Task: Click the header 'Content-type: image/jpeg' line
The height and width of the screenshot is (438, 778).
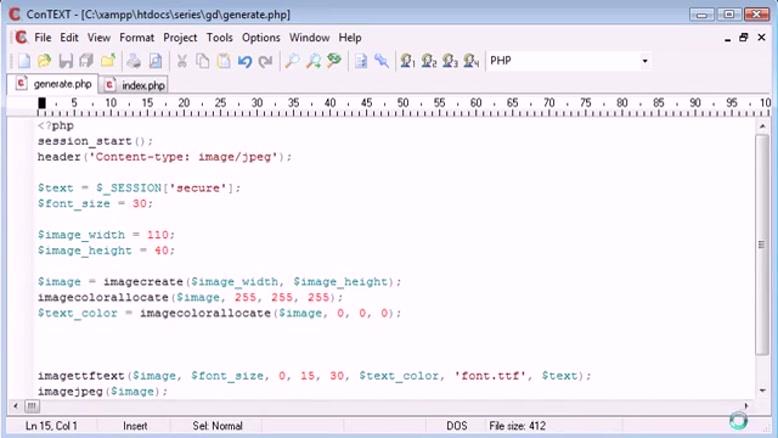Action: coord(164,157)
